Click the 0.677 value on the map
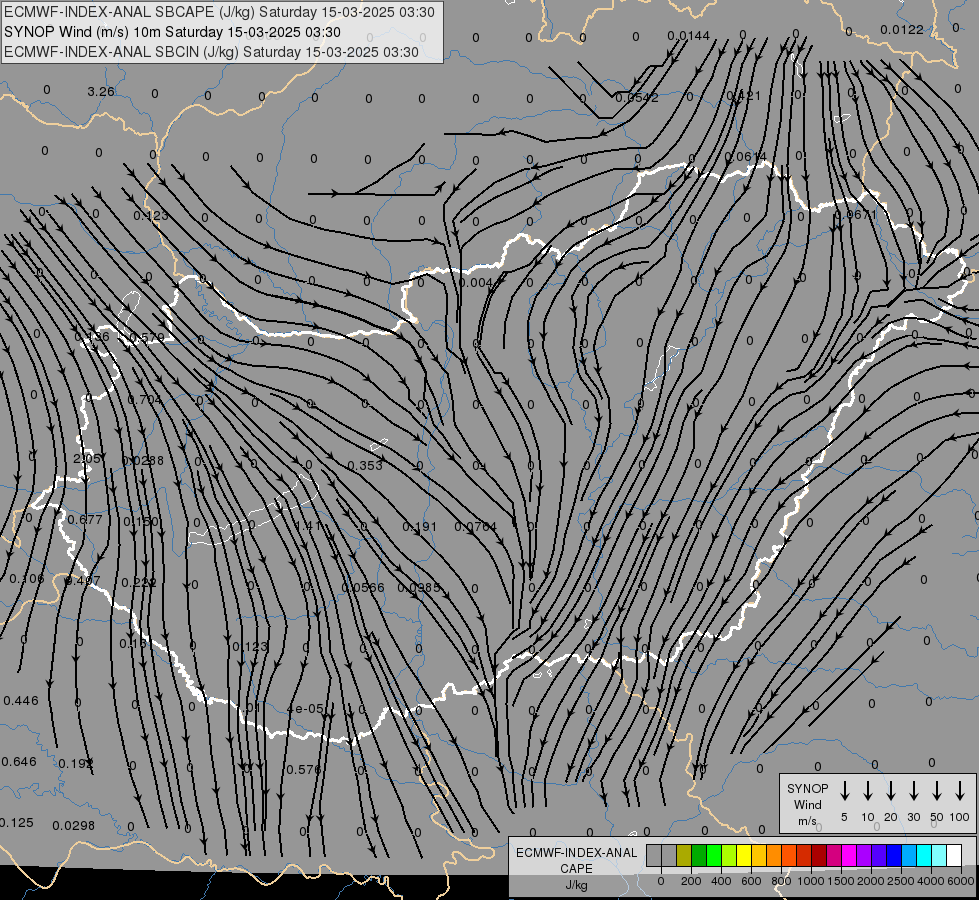Screen dimensions: 979x900 point(84,519)
